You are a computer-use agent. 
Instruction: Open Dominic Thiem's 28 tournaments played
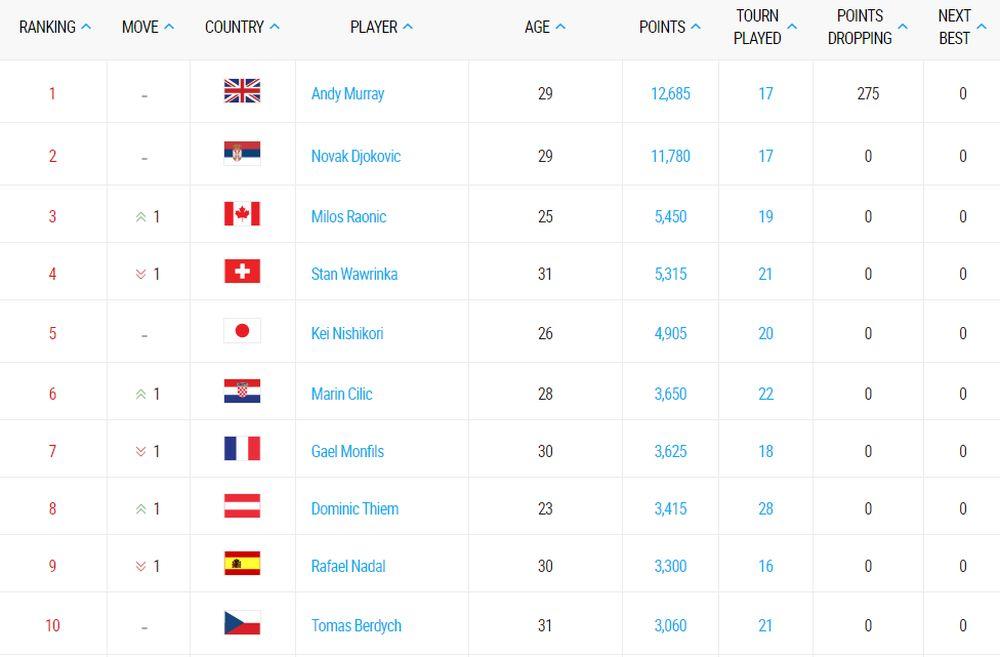coord(765,509)
